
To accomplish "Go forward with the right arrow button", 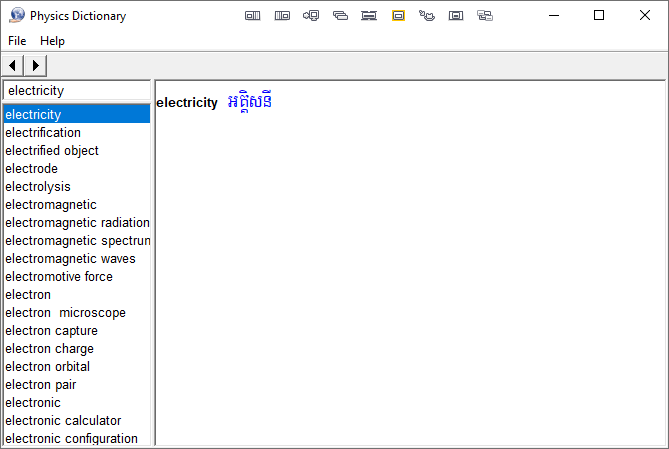I will click(35, 65).
